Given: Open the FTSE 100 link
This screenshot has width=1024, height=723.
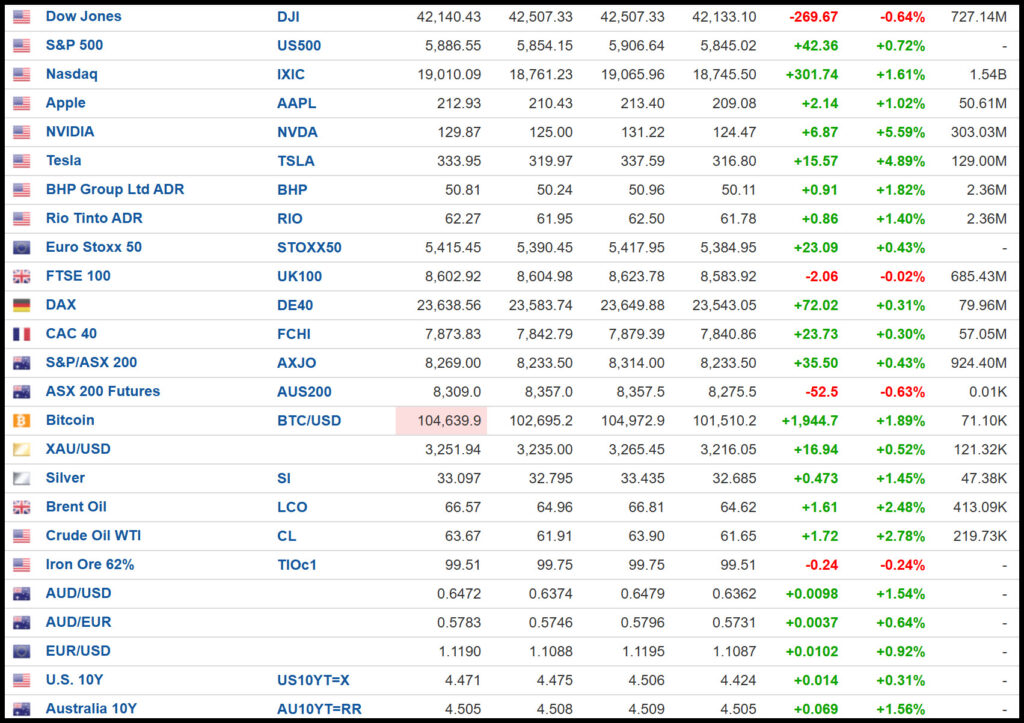Looking at the screenshot, I should 78,276.
